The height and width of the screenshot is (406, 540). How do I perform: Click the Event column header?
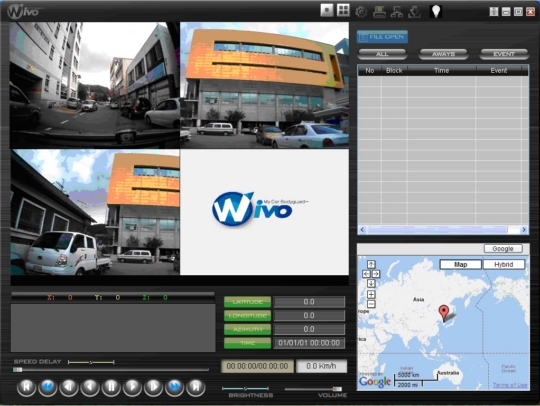498,71
